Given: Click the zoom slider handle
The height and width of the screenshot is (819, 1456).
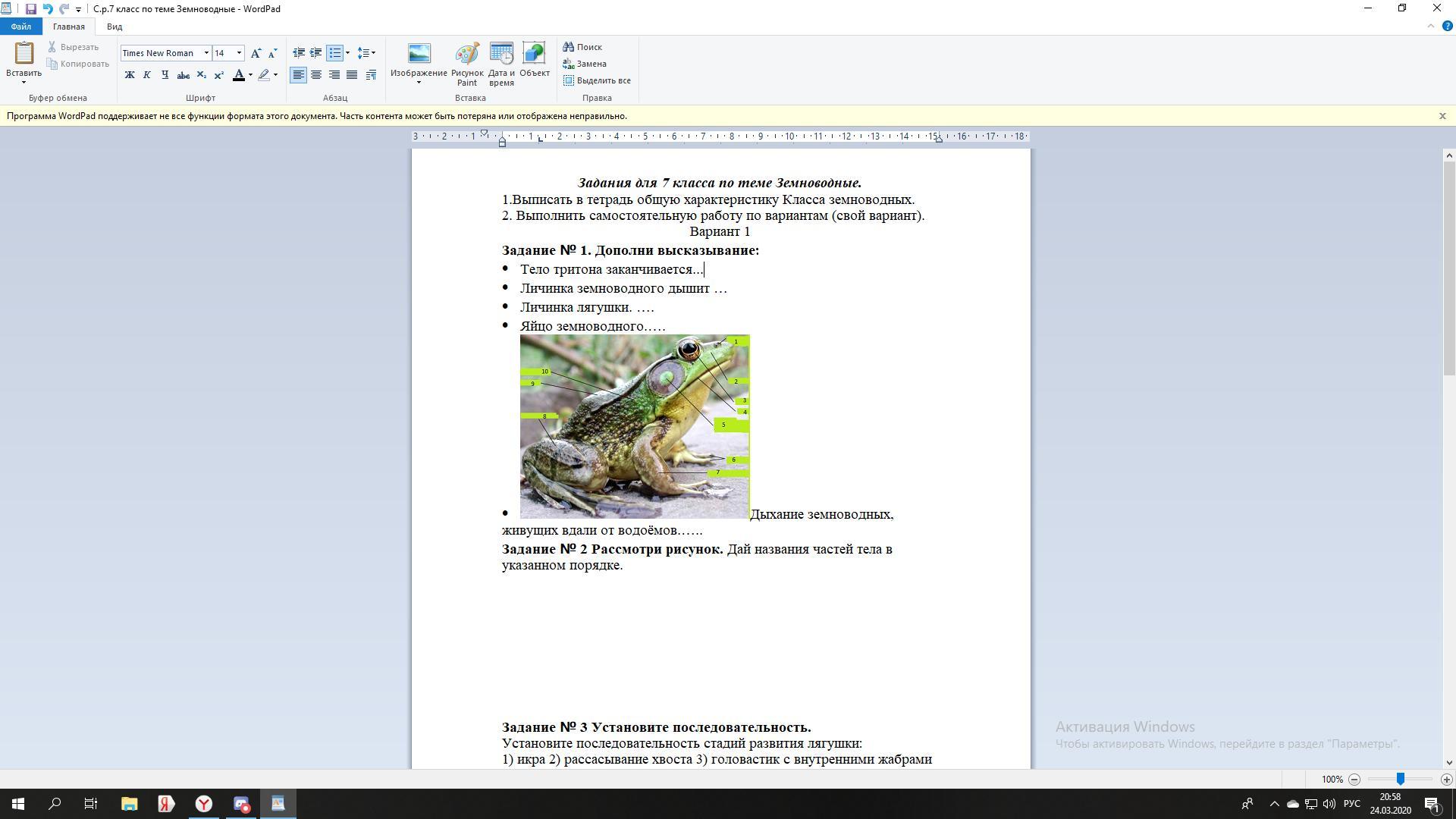Looking at the screenshot, I should [1401, 779].
